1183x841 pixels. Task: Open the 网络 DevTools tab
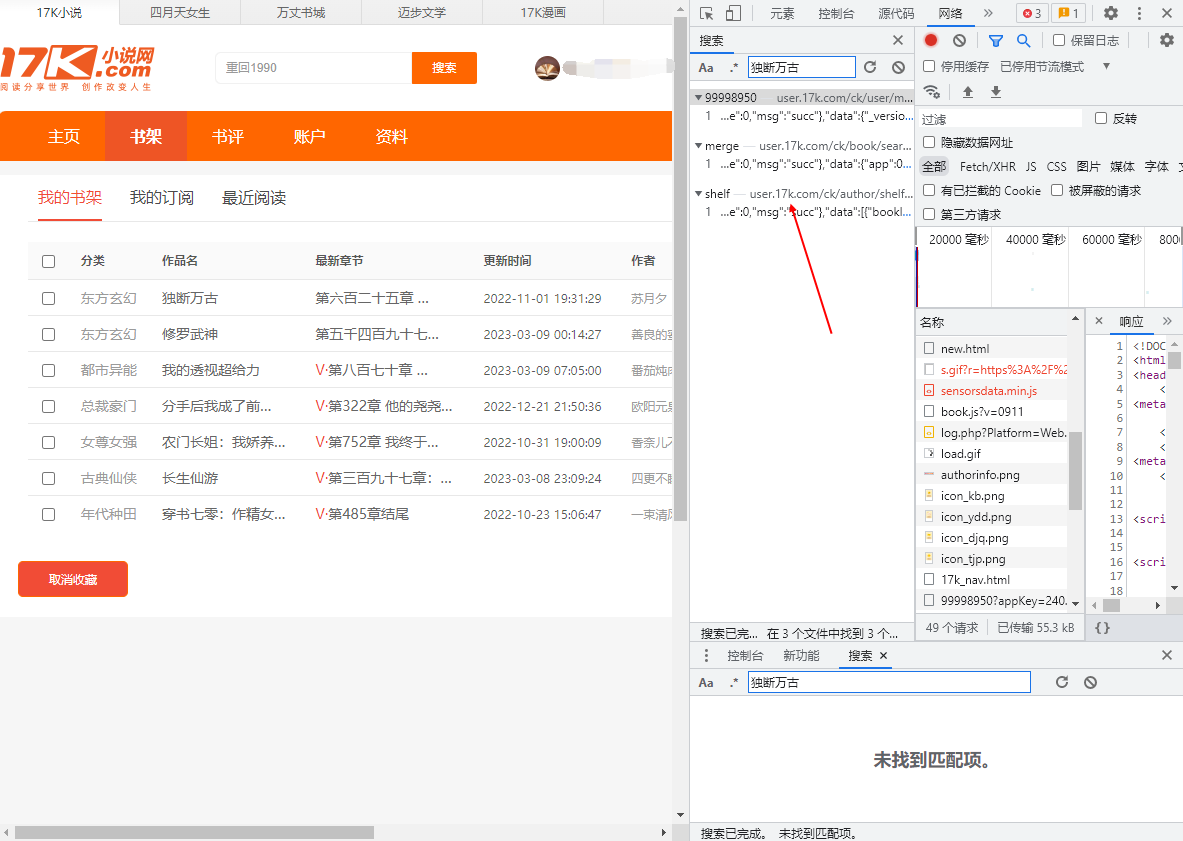(x=951, y=14)
